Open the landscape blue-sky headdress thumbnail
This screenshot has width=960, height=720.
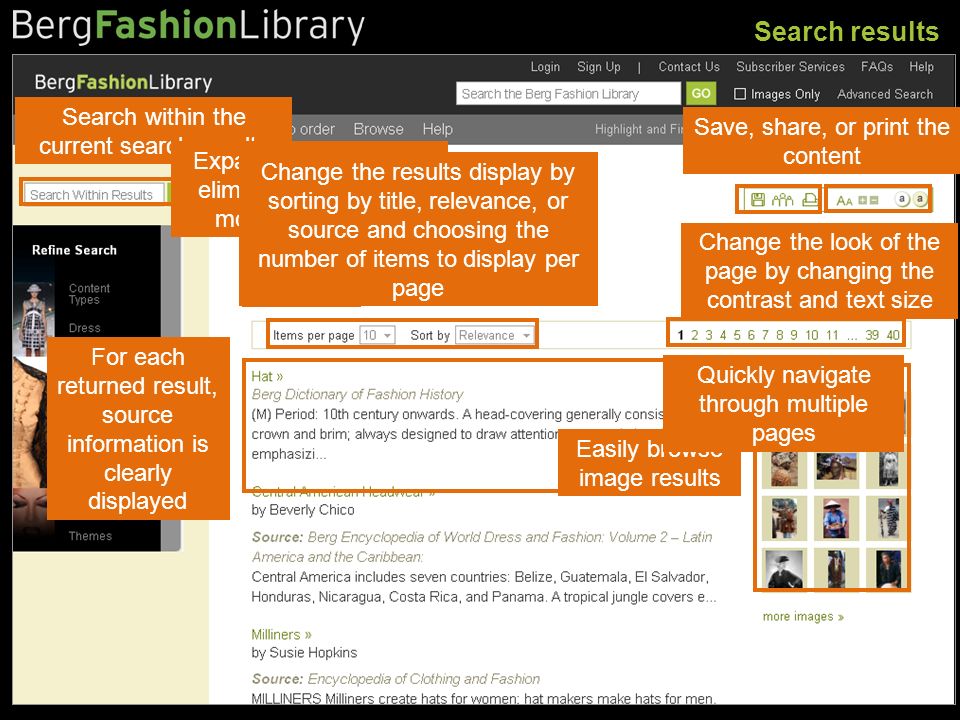pyautogui.click(x=836, y=467)
